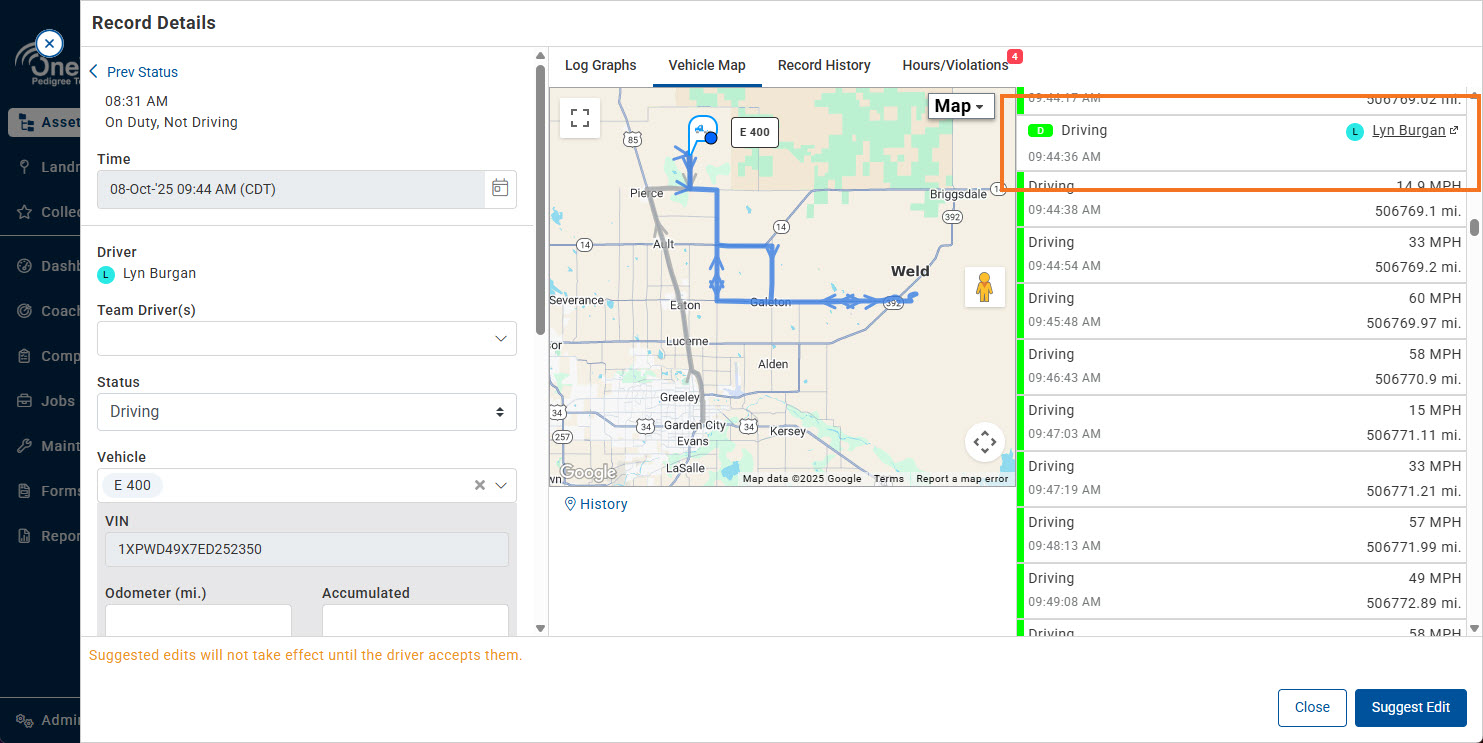This screenshot has height=743, width=1483.
Task: Open the Hours/Violations tab
Action: point(955,65)
